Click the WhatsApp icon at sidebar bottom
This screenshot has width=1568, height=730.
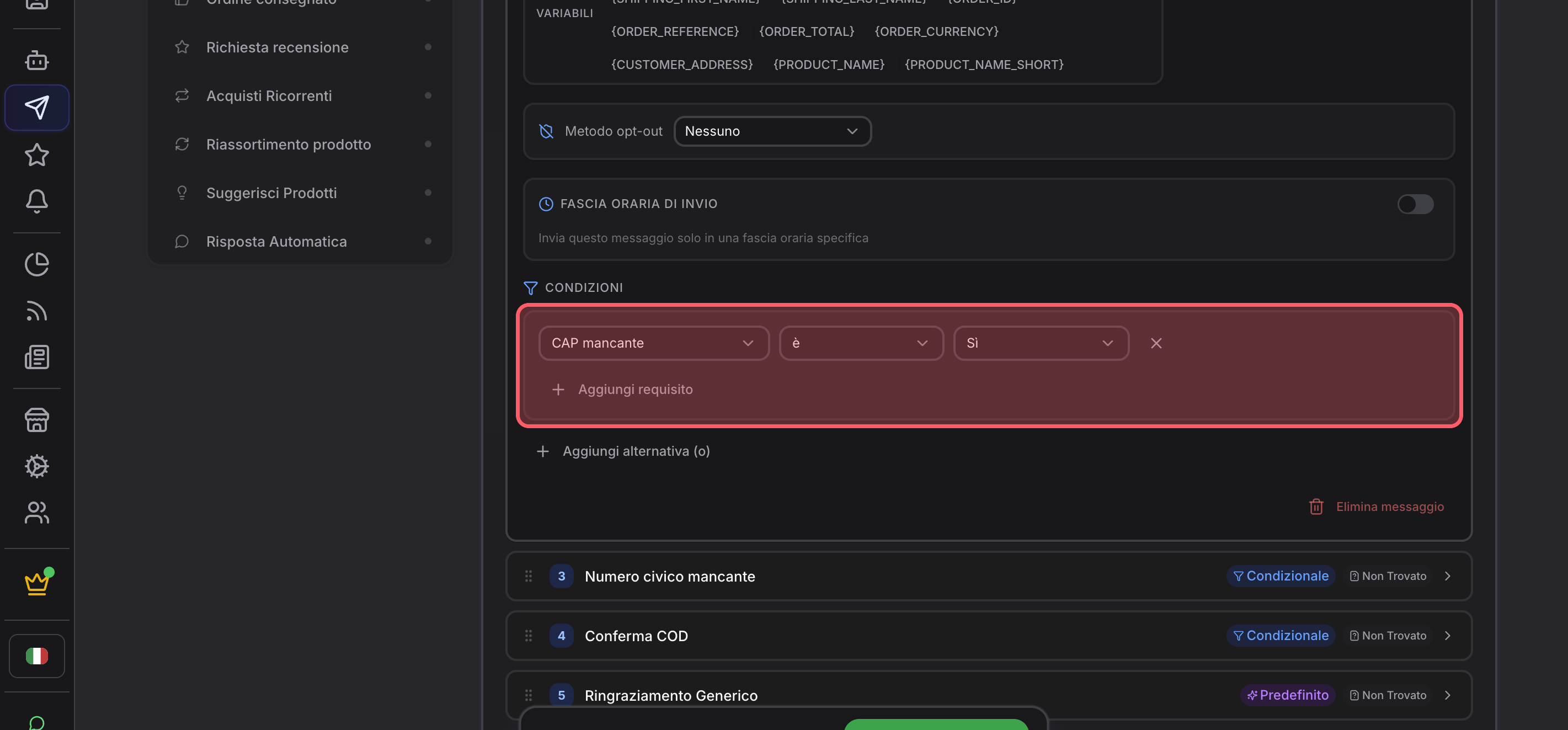point(36,723)
